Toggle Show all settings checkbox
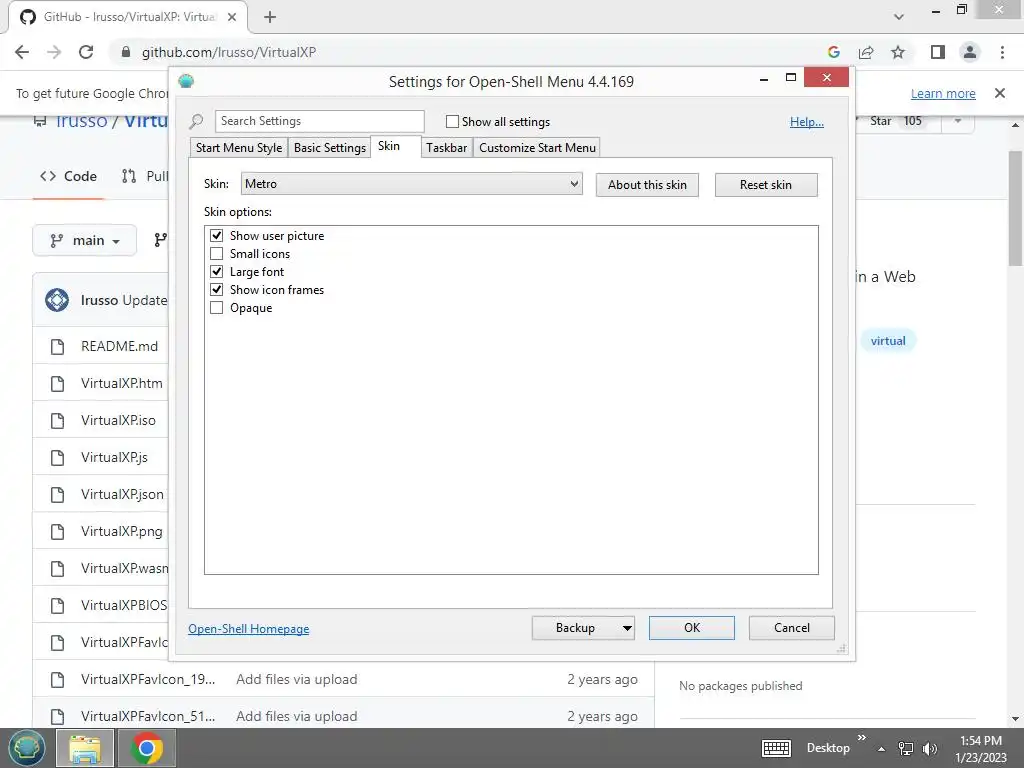Image resolution: width=1024 pixels, height=768 pixels. [x=452, y=121]
